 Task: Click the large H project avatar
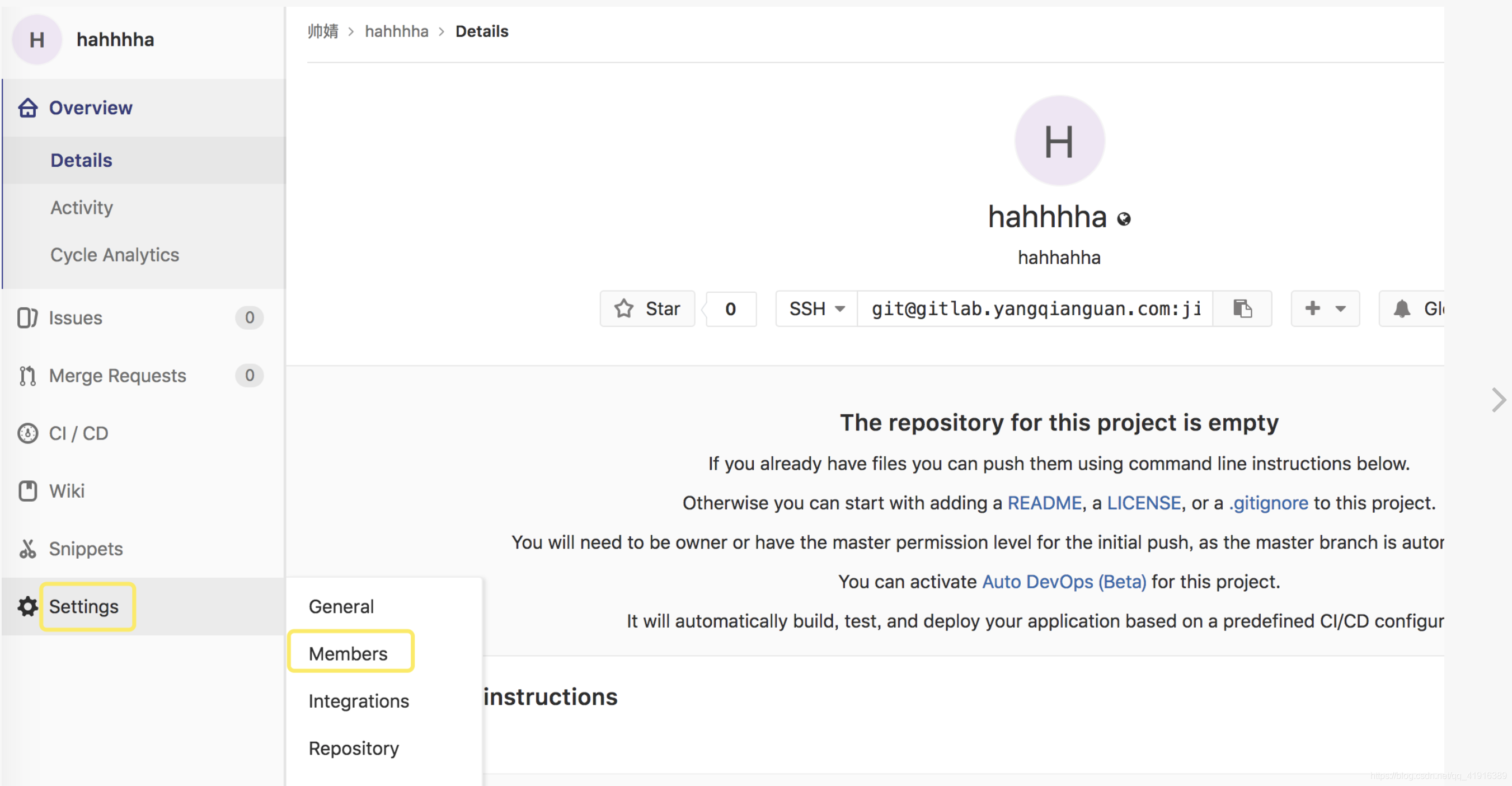[x=1059, y=141]
